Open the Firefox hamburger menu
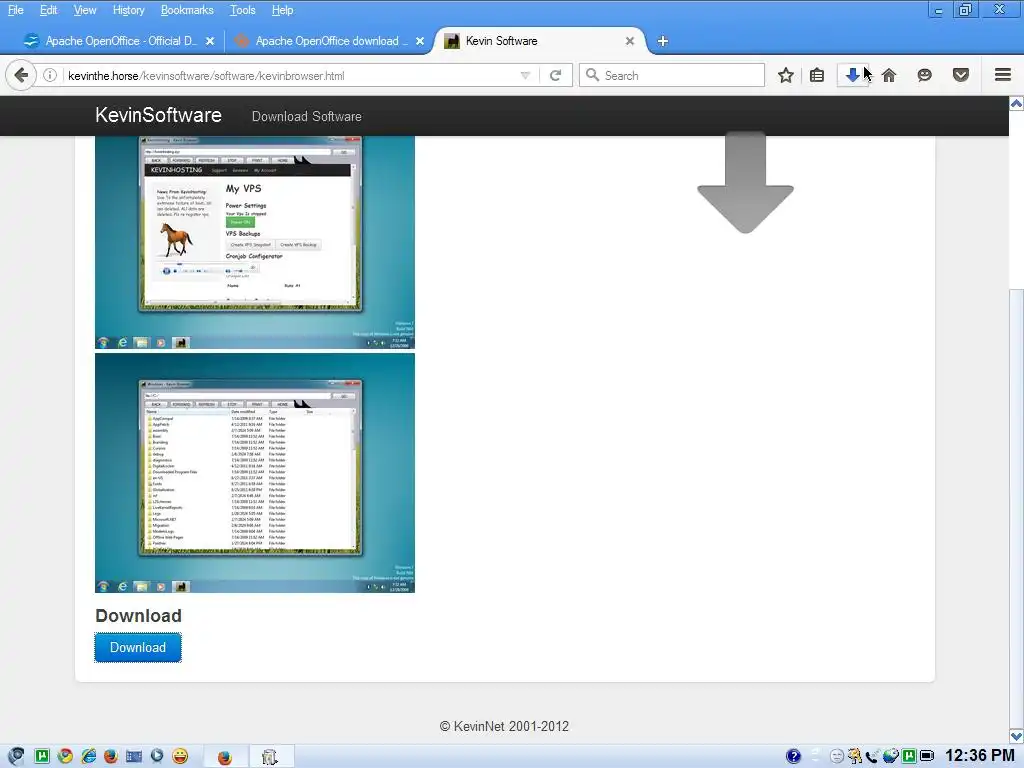 pos(1003,75)
